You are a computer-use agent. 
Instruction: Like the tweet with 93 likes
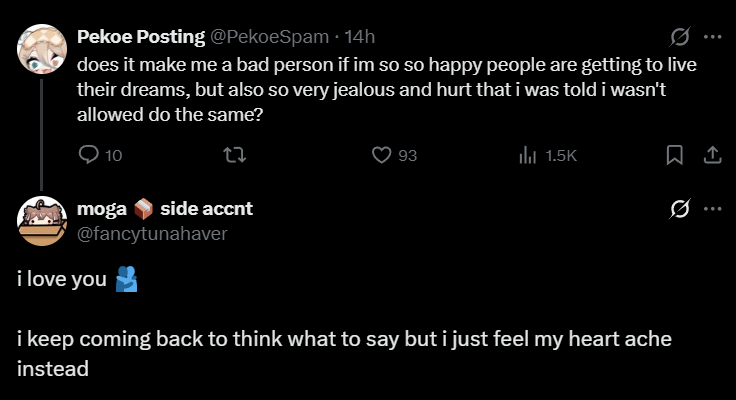(381, 155)
